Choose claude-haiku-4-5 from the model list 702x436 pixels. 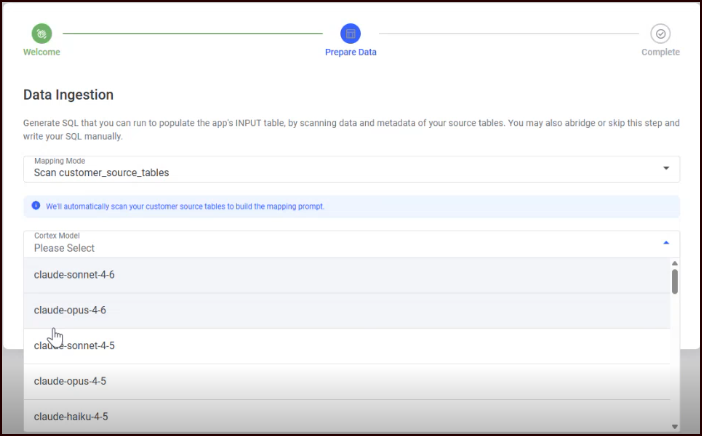[347, 416]
